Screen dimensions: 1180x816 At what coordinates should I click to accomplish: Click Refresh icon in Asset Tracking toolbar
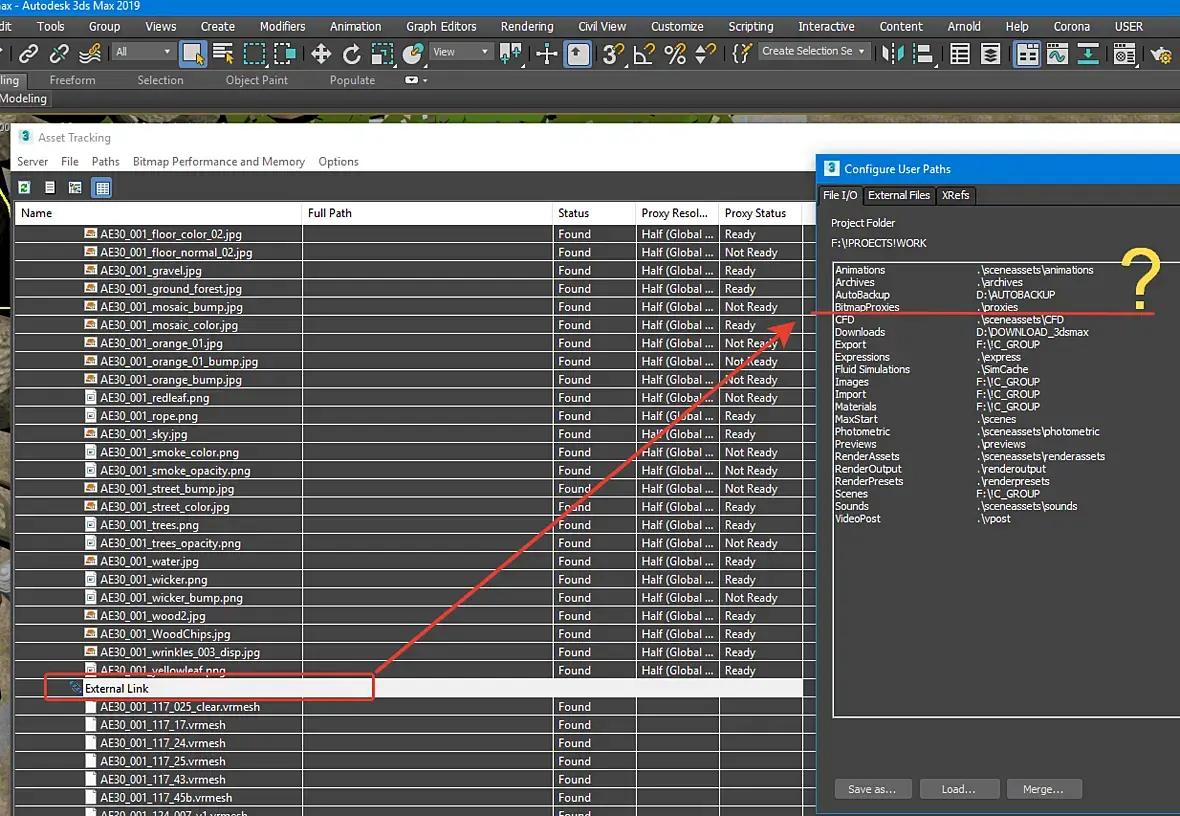[x=24, y=187]
